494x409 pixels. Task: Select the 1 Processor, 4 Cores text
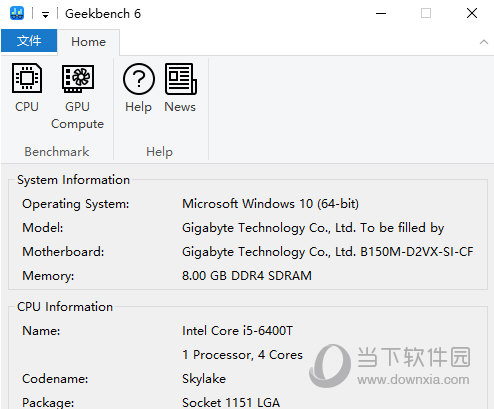(x=242, y=355)
